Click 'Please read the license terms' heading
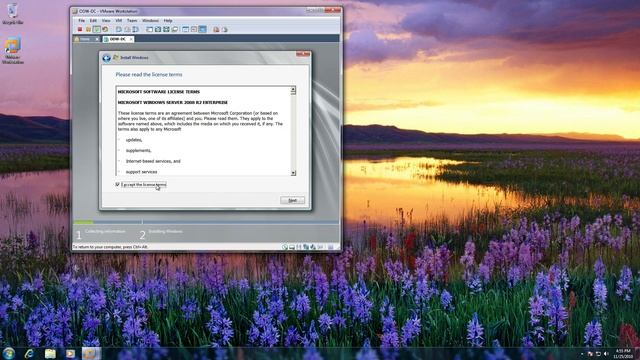 click(x=149, y=75)
